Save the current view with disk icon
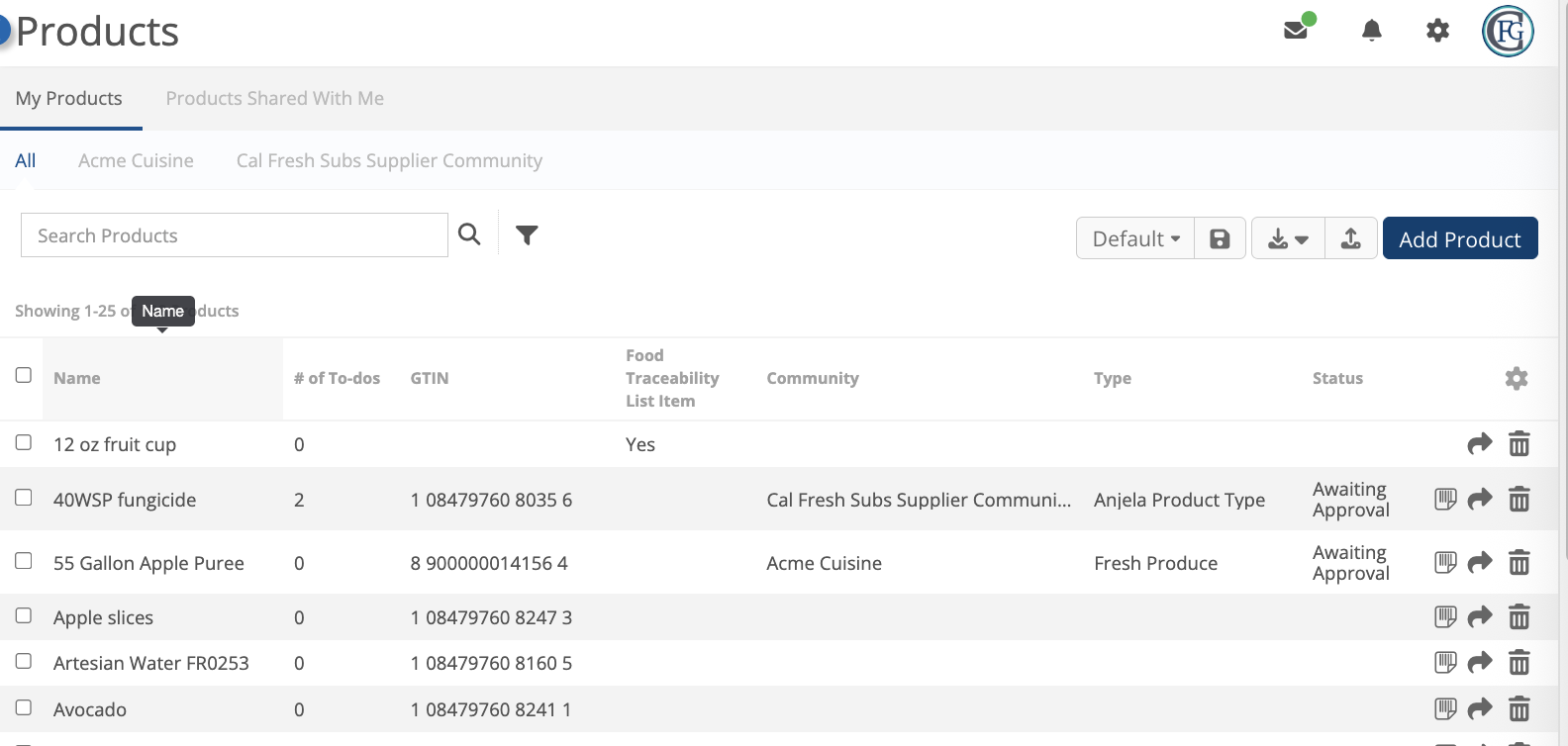Screen dimensions: 1568x746 click(x=1220, y=238)
